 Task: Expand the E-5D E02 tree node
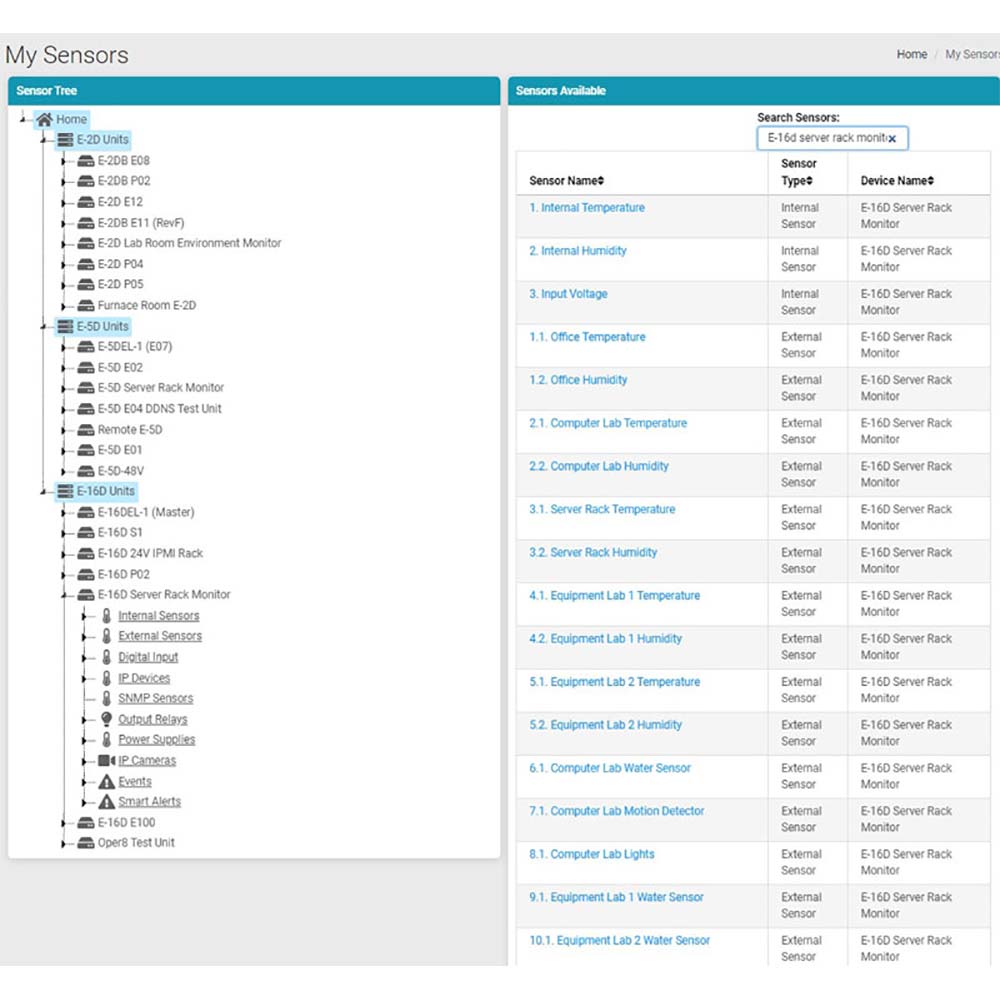tap(64, 368)
